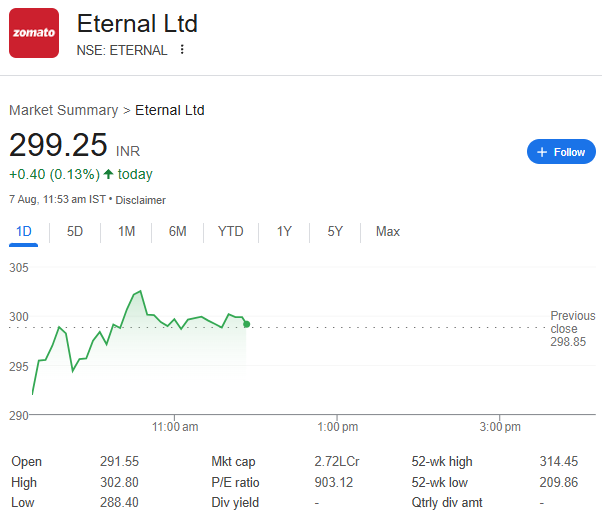Screen dimensions: 602x513
Task: Open the three-dot menu beside NSE: ETERNAL
Action: (x=182, y=50)
